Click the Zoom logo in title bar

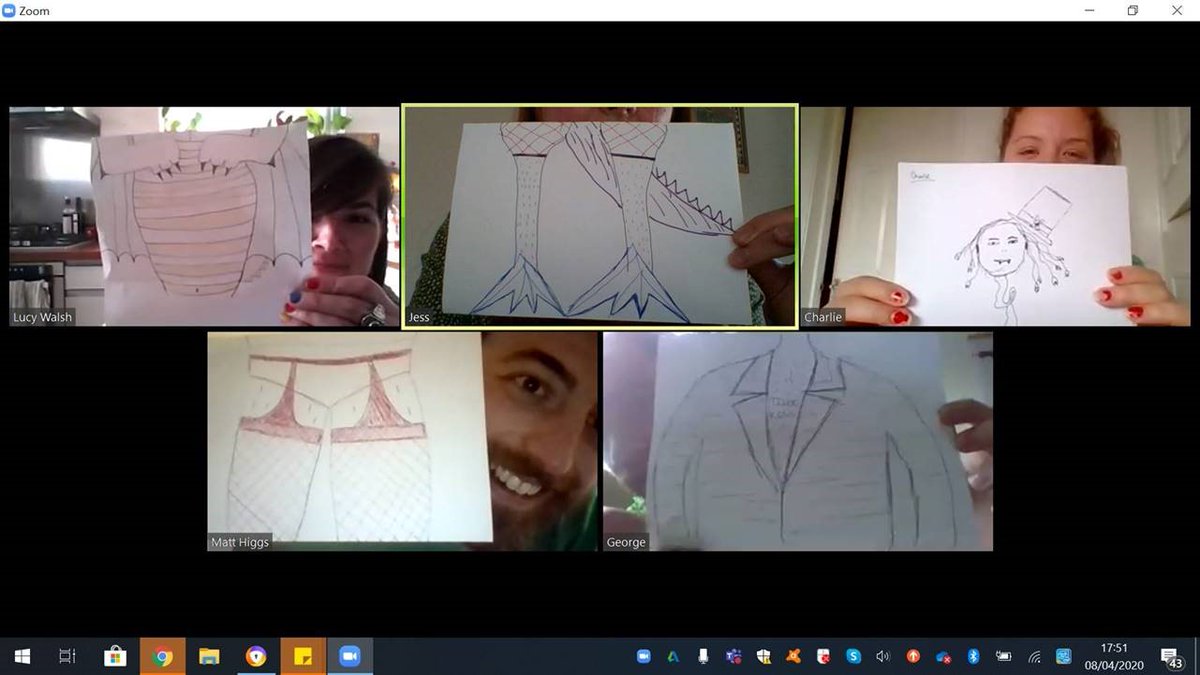tap(9, 10)
